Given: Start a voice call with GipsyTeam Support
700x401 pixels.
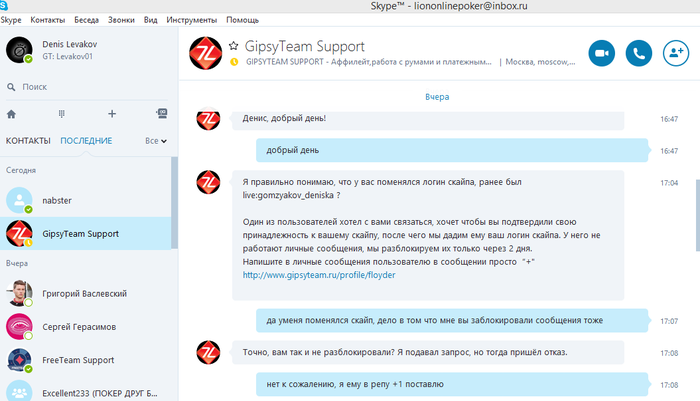Looking at the screenshot, I should tap(638, 53).
